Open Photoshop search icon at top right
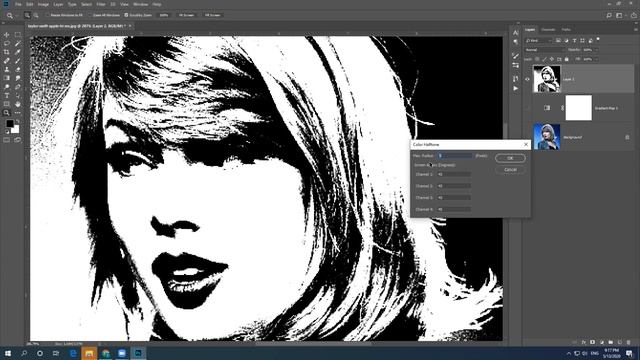The height and width of the screenshot is (360, 640). pos(609,15)
